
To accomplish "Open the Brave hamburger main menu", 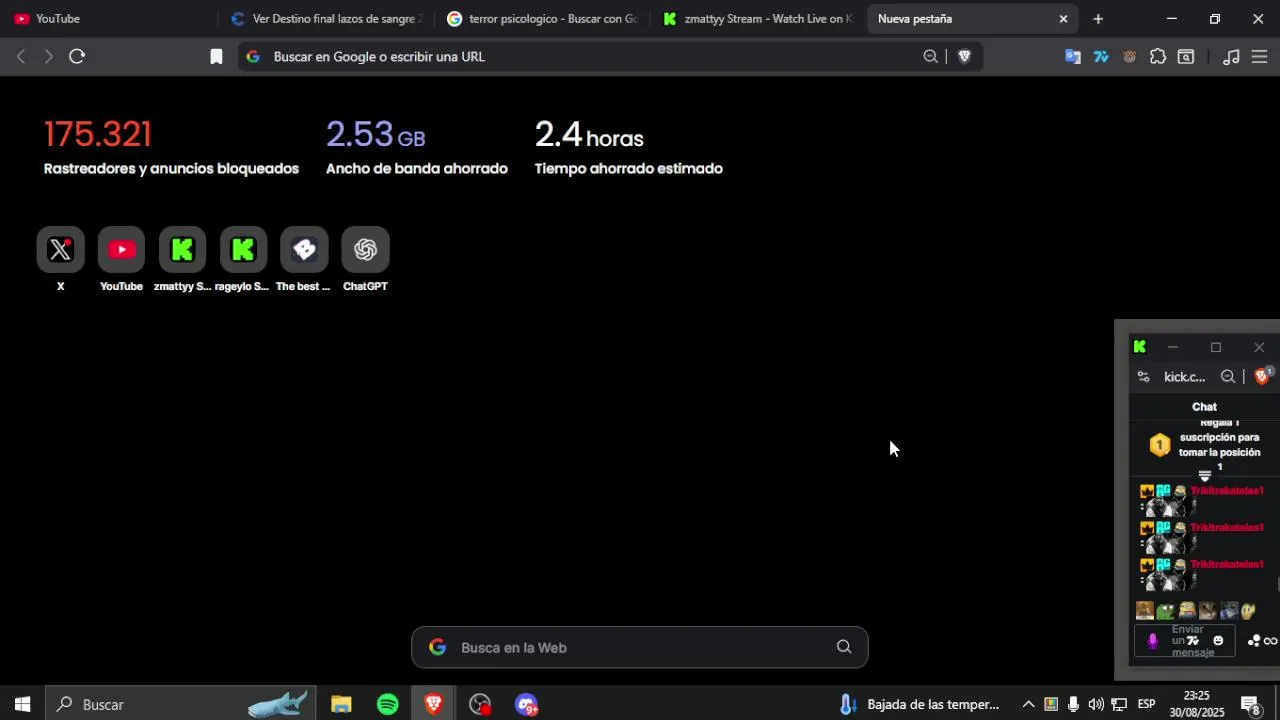I will coord(1259,57).
